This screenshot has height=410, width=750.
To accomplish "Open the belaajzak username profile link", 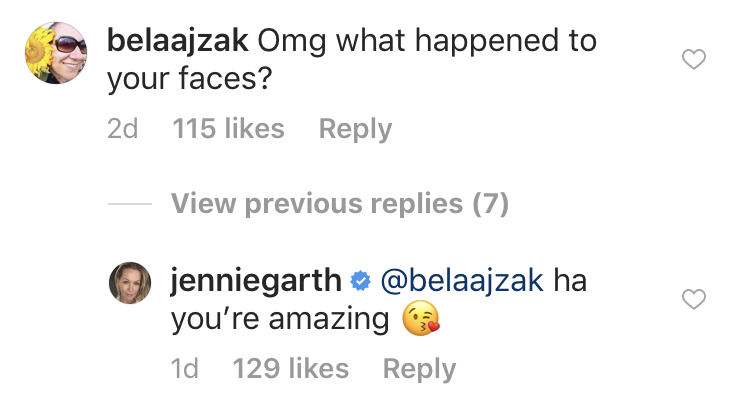I will pos(177,42).
